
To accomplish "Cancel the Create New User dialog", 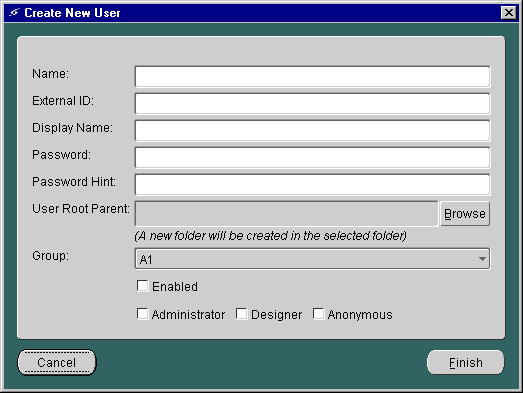I will 57,362.
